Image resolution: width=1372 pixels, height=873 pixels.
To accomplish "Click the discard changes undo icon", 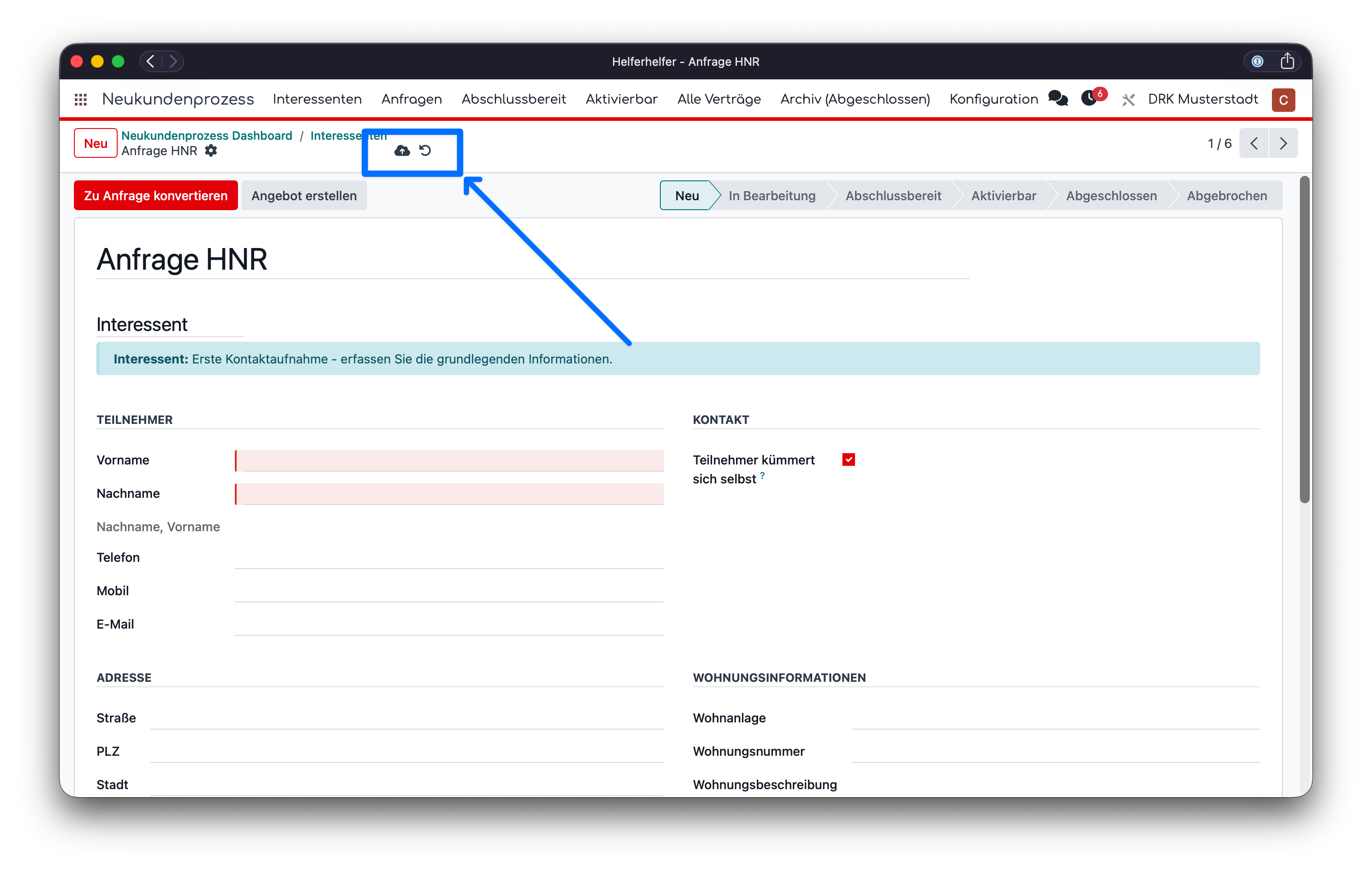I will tap(425, 151).
